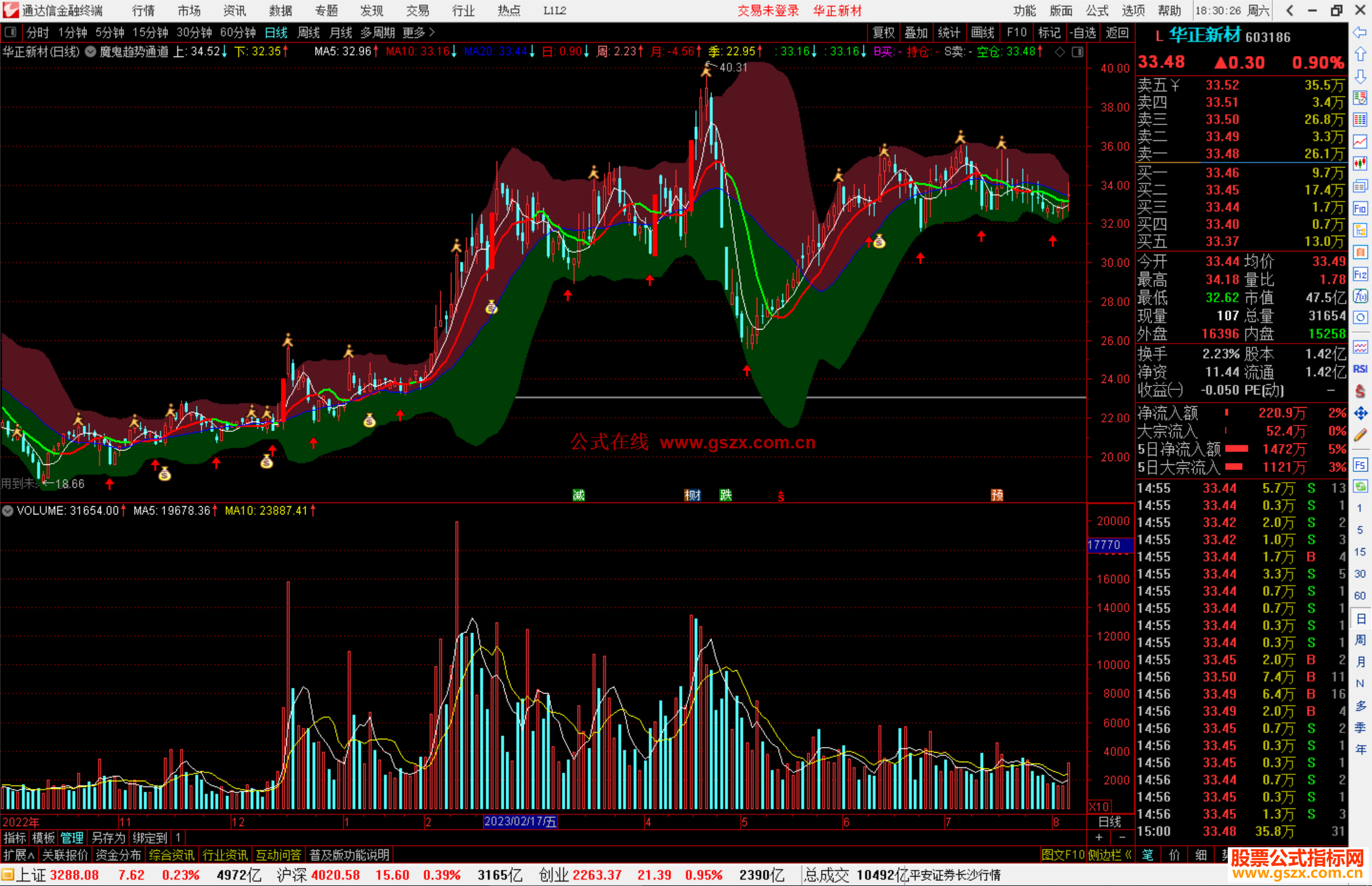Toggle the X10 volume scale button

1100,806
